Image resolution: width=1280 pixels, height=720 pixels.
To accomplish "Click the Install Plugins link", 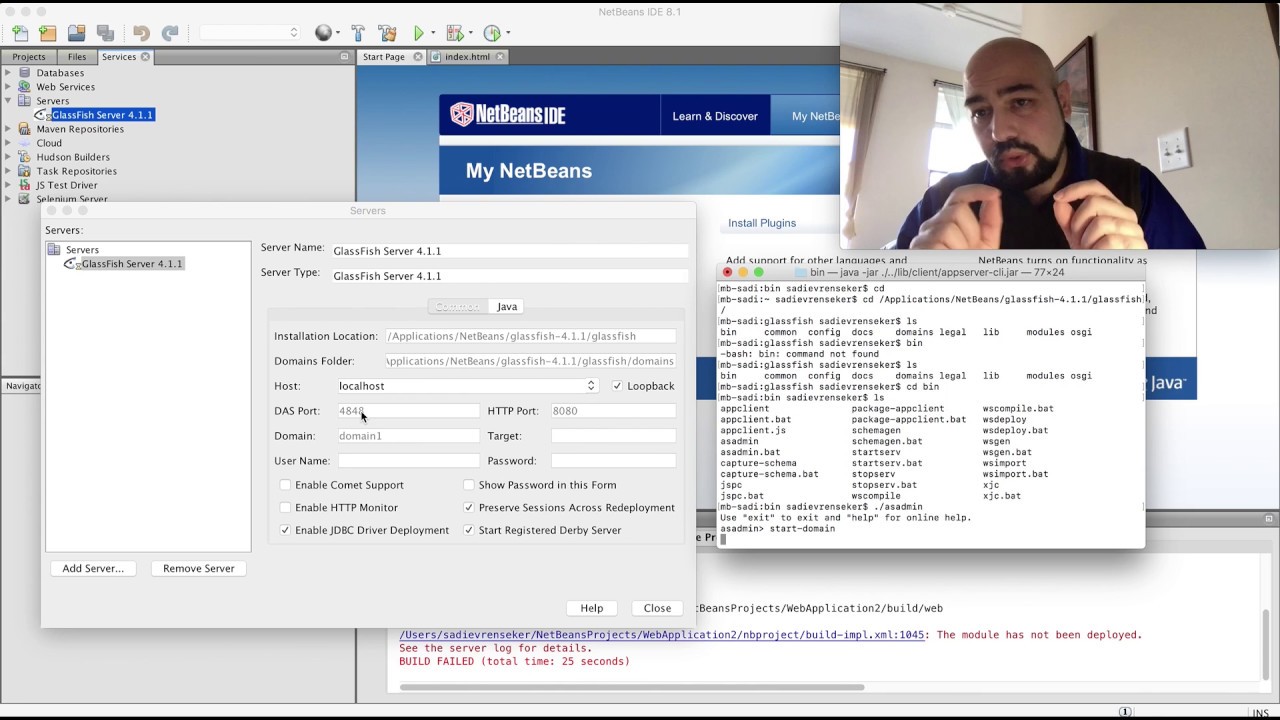I will tap(762, 223).
